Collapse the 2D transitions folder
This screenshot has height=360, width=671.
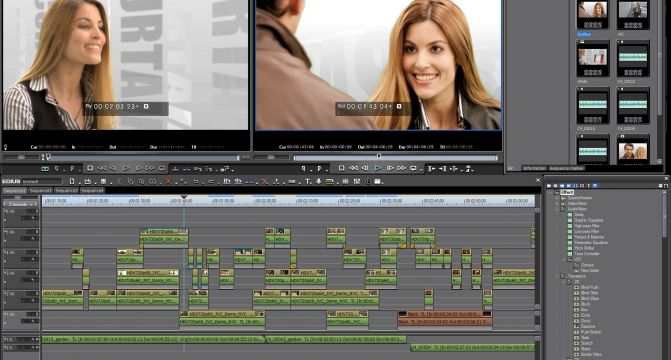coord(564,282)
